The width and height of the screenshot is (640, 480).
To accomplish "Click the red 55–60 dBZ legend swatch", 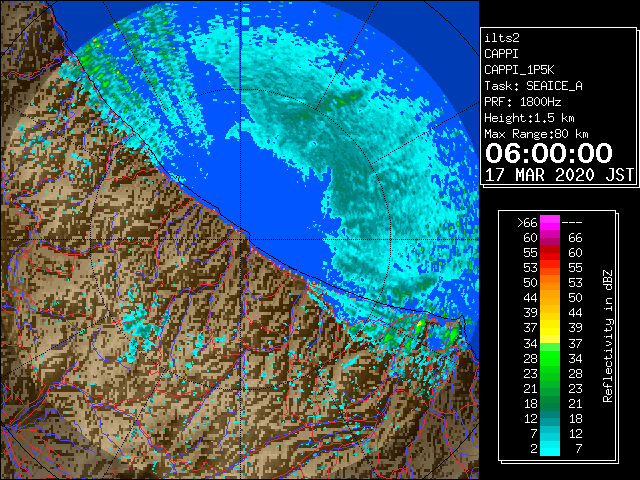I will [x=549, y=253].
